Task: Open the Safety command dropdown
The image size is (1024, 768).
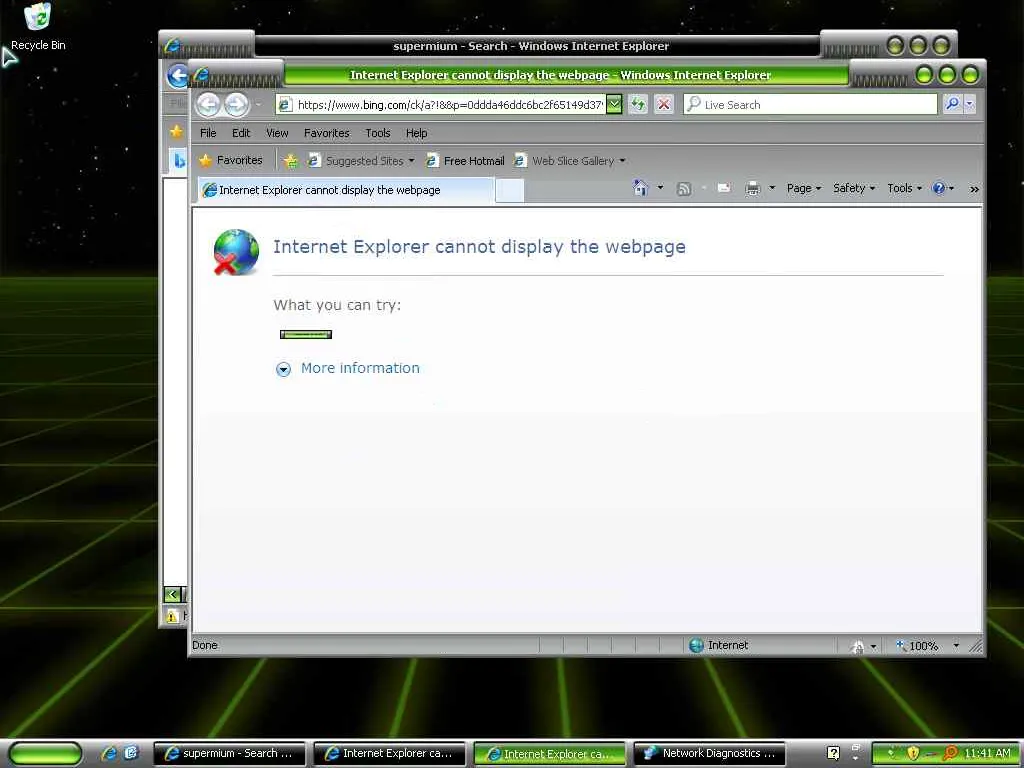Action: tap(854, 188)
